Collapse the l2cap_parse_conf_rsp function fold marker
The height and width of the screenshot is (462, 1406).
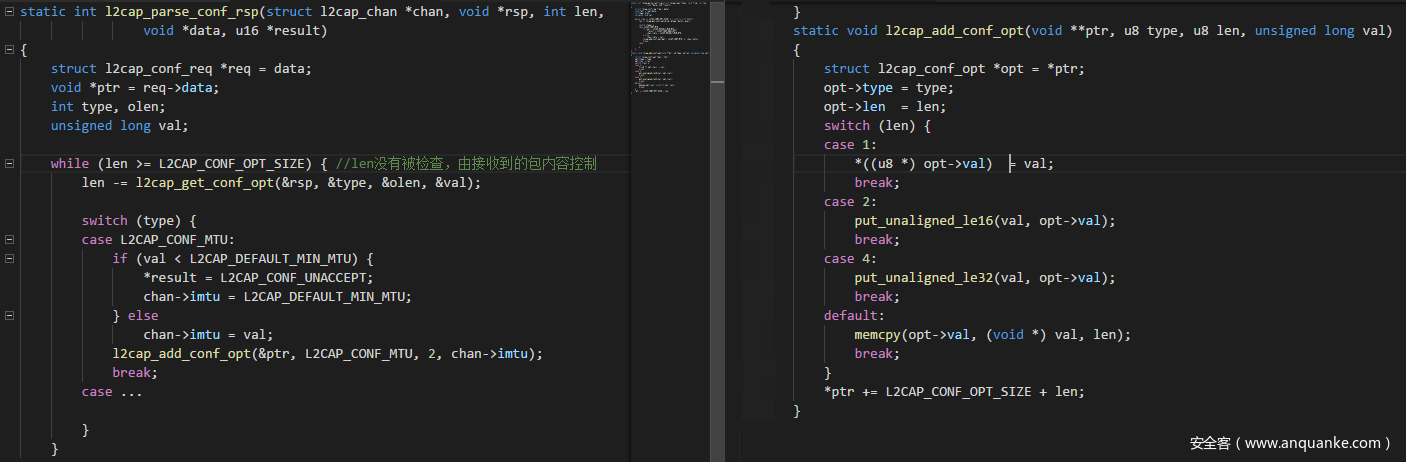tap(9, 12)
